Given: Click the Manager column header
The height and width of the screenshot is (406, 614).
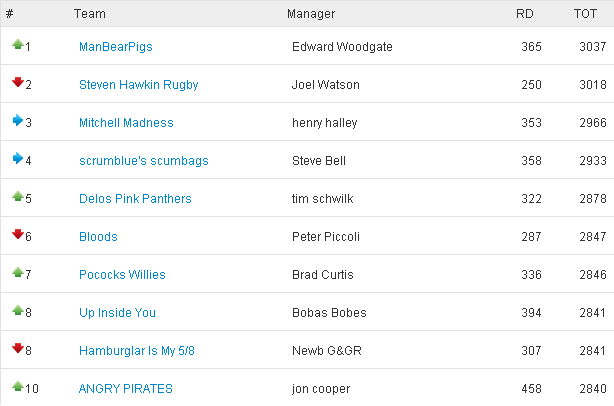Looking at the screenshot, I should click(x=311, y=14).
